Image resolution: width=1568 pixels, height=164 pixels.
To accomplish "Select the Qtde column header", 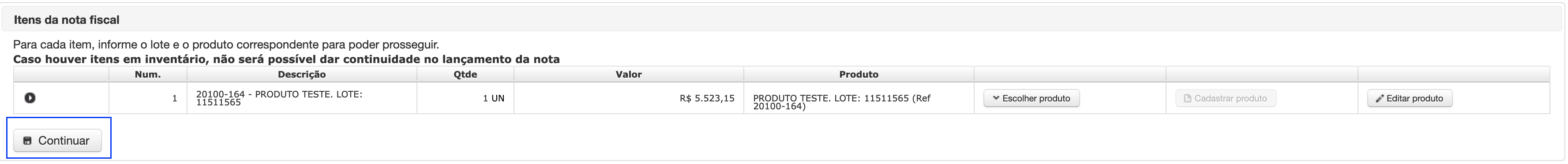I will 465,75.
